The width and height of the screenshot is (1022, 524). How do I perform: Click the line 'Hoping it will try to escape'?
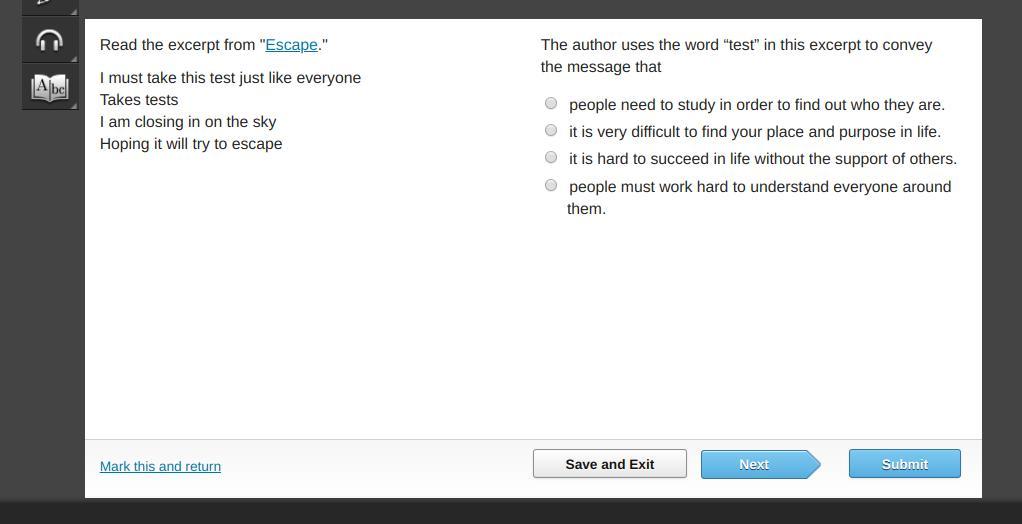pos(191,144)
